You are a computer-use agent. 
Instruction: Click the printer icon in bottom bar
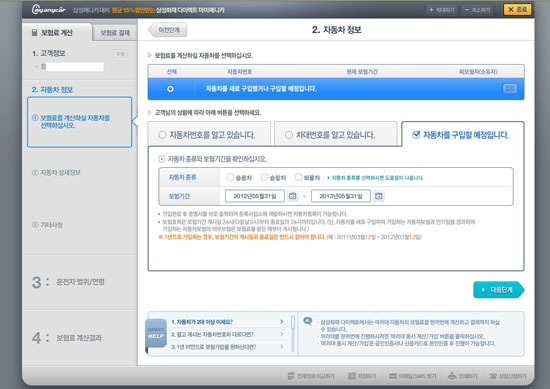(452, 376)
